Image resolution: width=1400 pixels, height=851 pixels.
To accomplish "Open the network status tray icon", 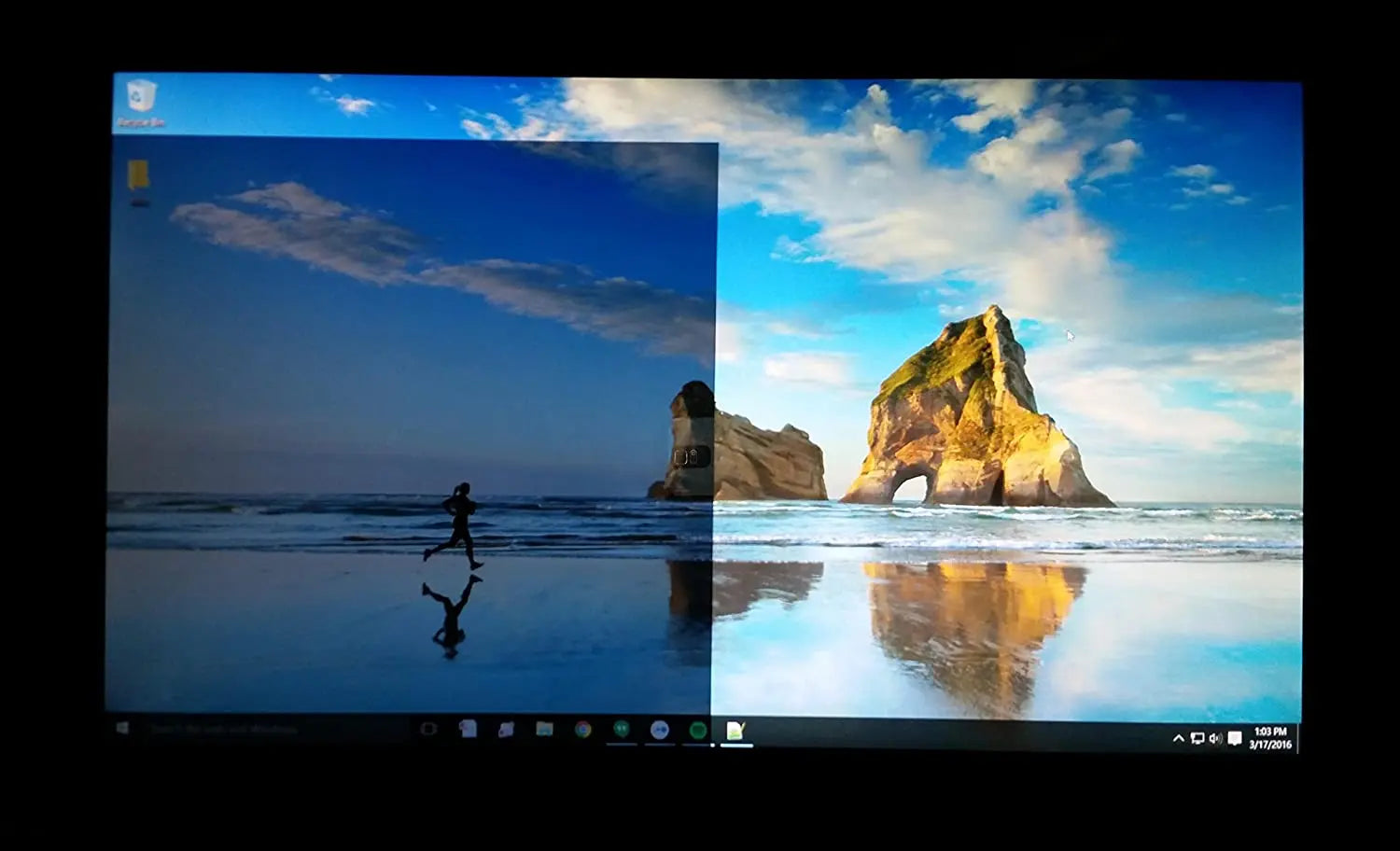I will pos(1197,738).
